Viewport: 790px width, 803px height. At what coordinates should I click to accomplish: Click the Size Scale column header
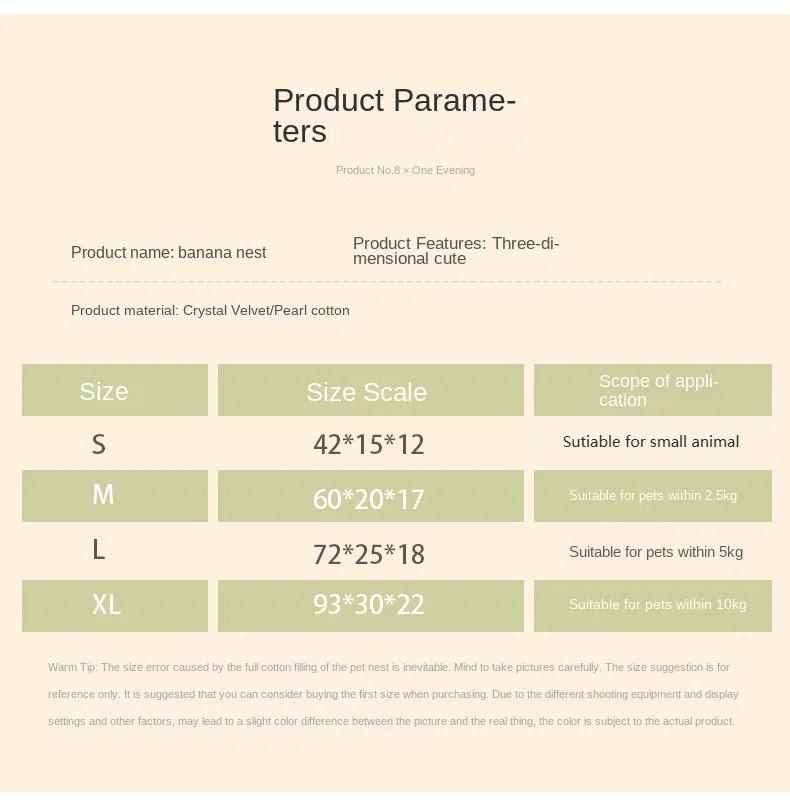coord(367,392)
